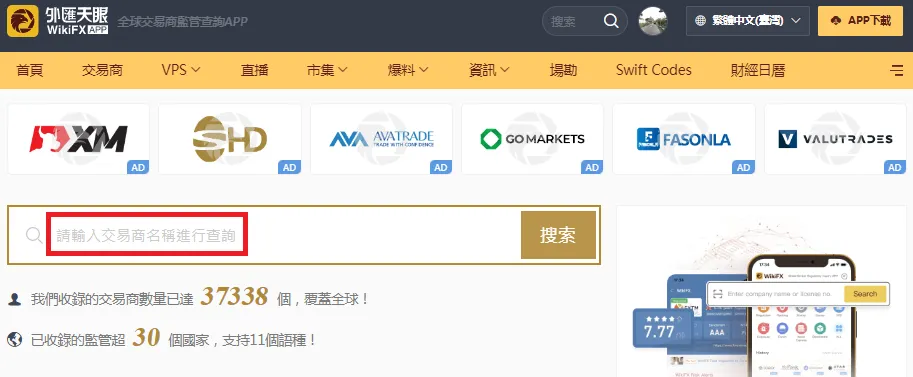Screen dimensions: 913x377
Task: Click the WikiFX logo icon
Action: pyautogui.click(x=23, y=21)
